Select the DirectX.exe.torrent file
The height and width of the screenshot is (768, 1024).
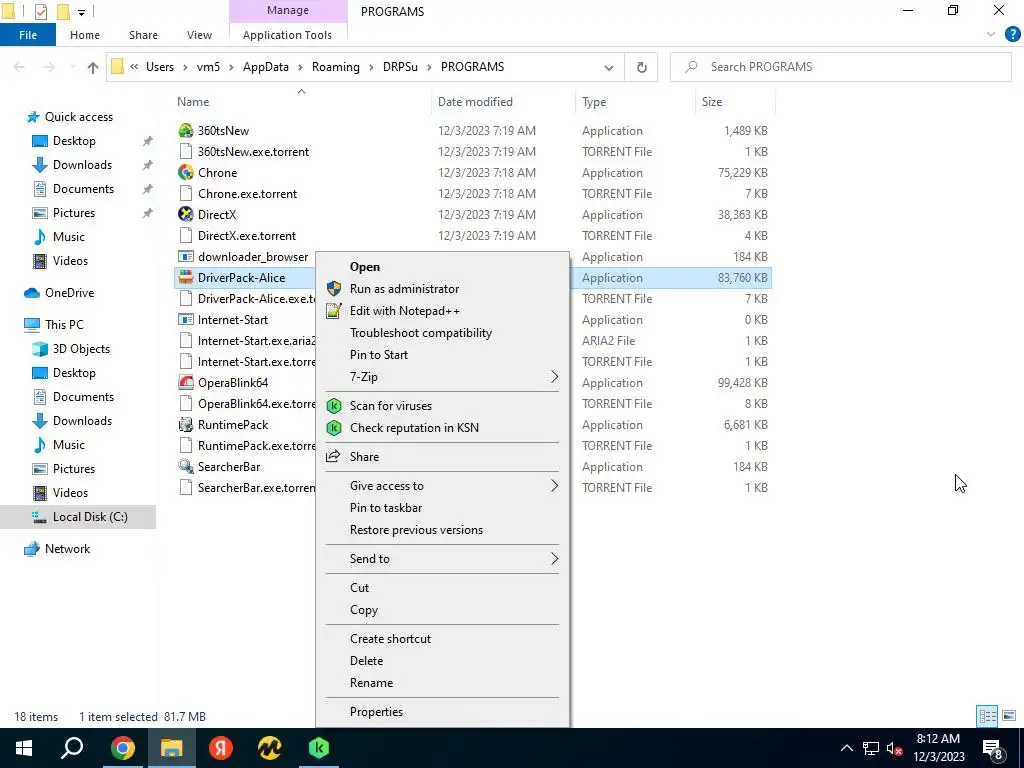pos(247,236)
